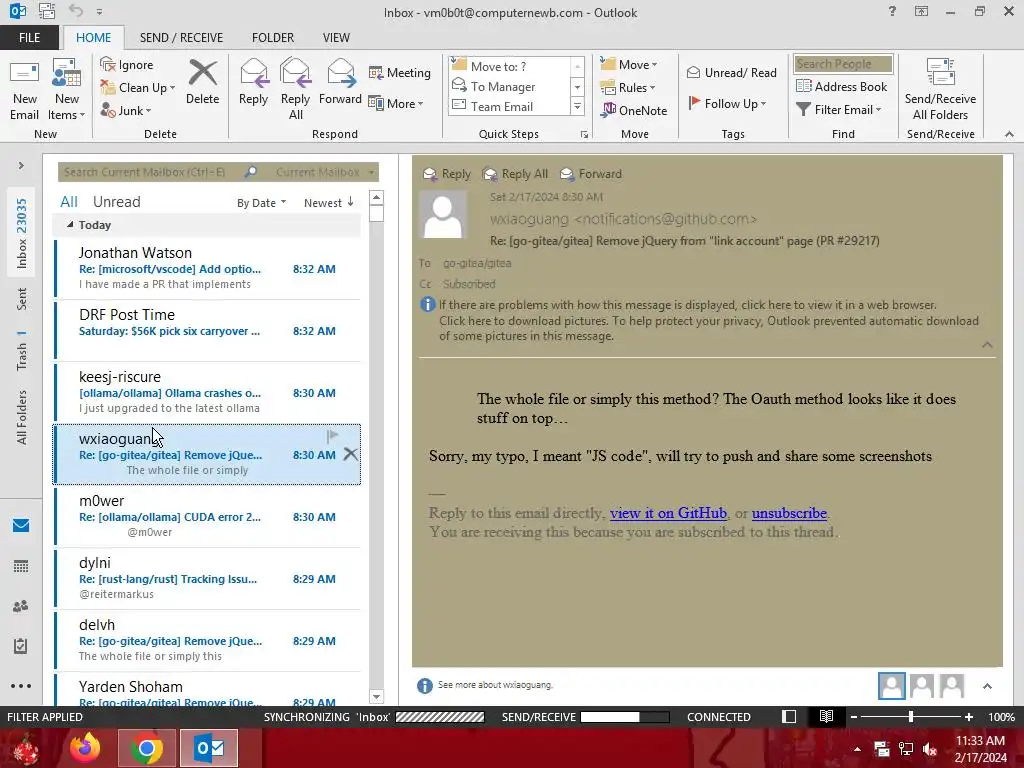The width and height of the screenshot is (1024, 768).
Task: Click the ribbon Reply icon
Action: pyautogui.click(x=253, y=82)
